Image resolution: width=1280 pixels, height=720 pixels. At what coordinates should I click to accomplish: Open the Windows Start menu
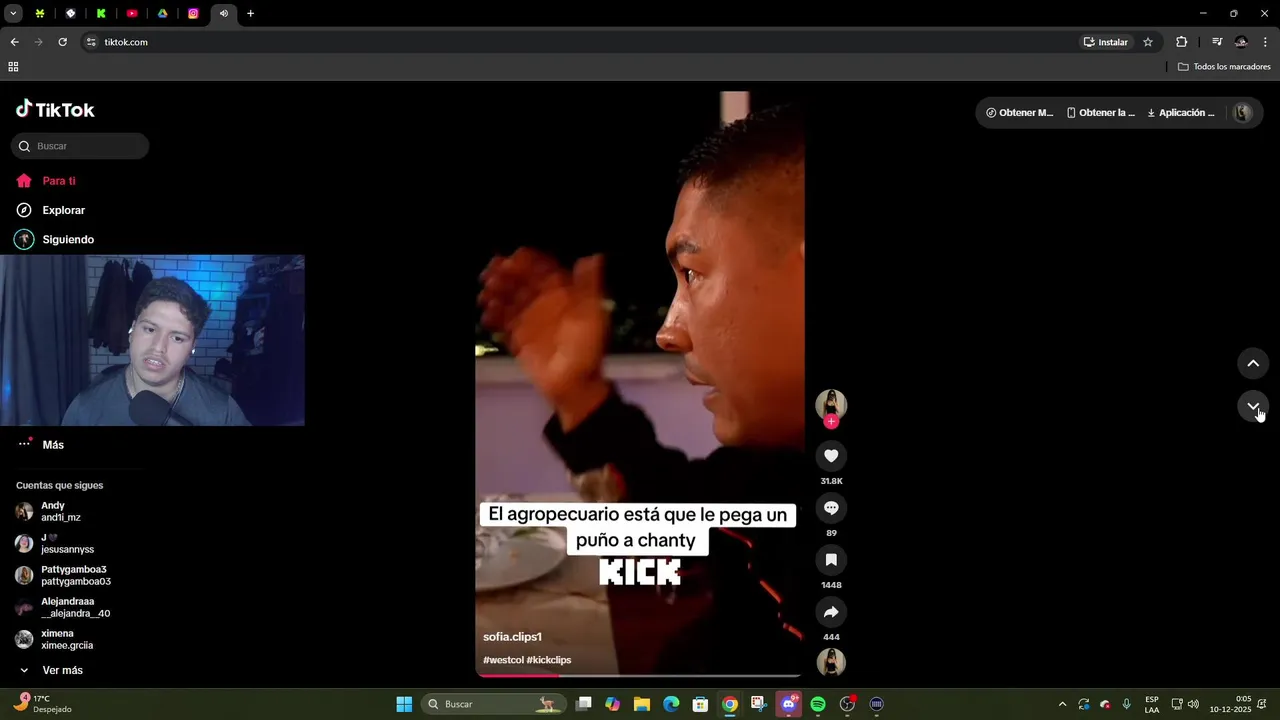tap(404, 704)
